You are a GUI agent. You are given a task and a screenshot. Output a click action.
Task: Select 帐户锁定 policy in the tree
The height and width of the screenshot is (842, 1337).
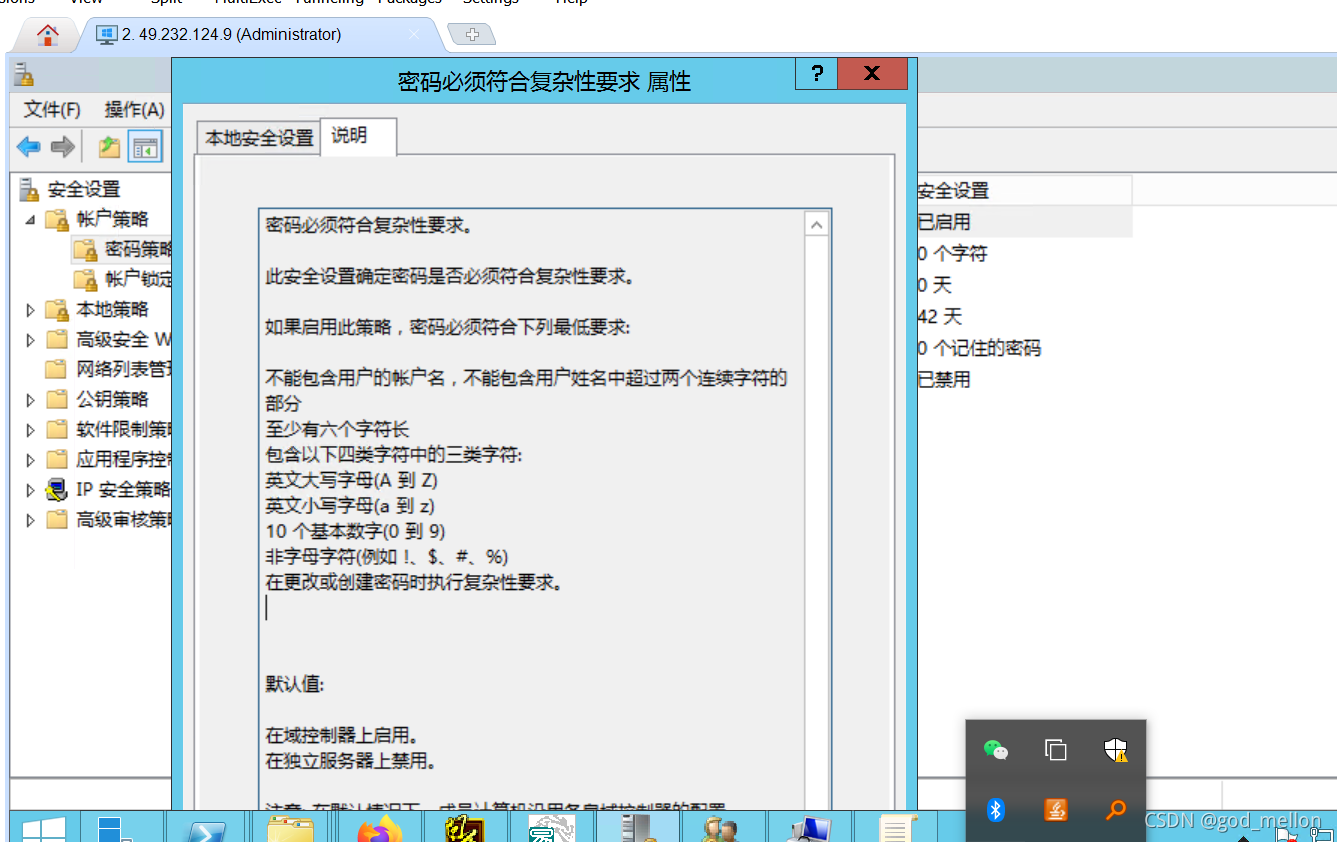(138, 279)
